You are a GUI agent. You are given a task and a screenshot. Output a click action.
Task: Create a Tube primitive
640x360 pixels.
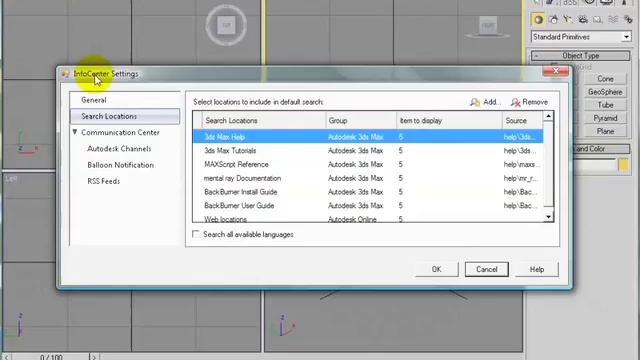(605, 105)
